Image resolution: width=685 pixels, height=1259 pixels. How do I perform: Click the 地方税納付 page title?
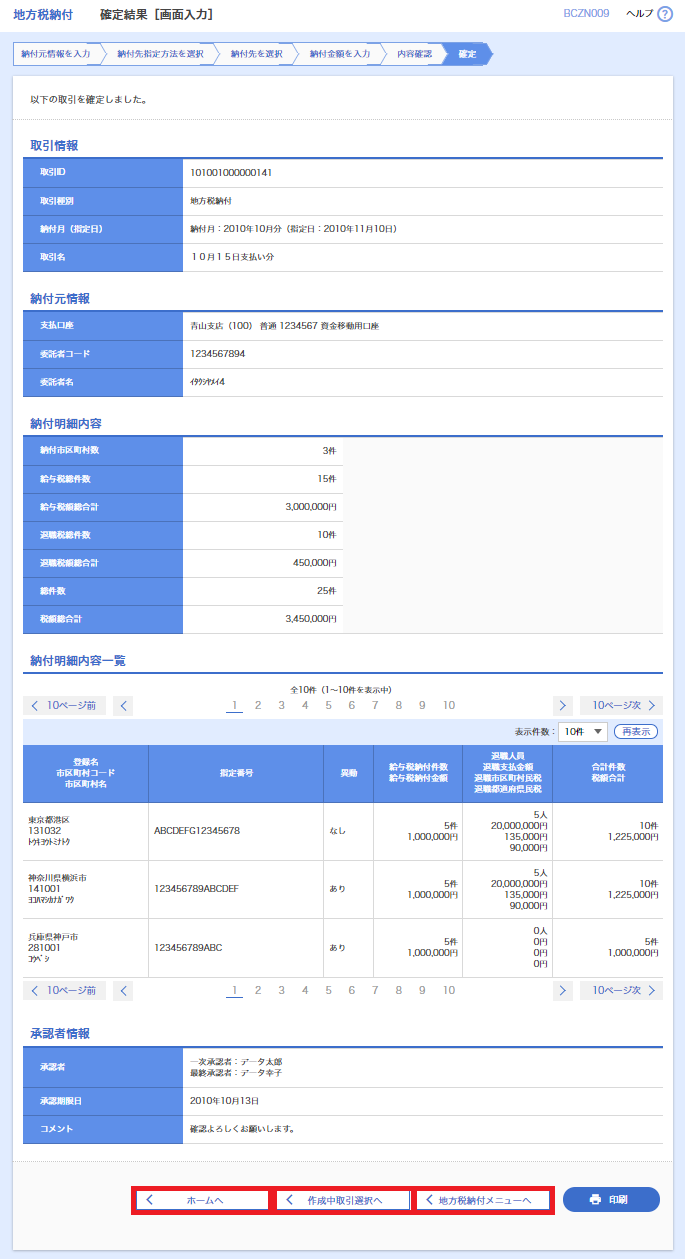(43, 15)
